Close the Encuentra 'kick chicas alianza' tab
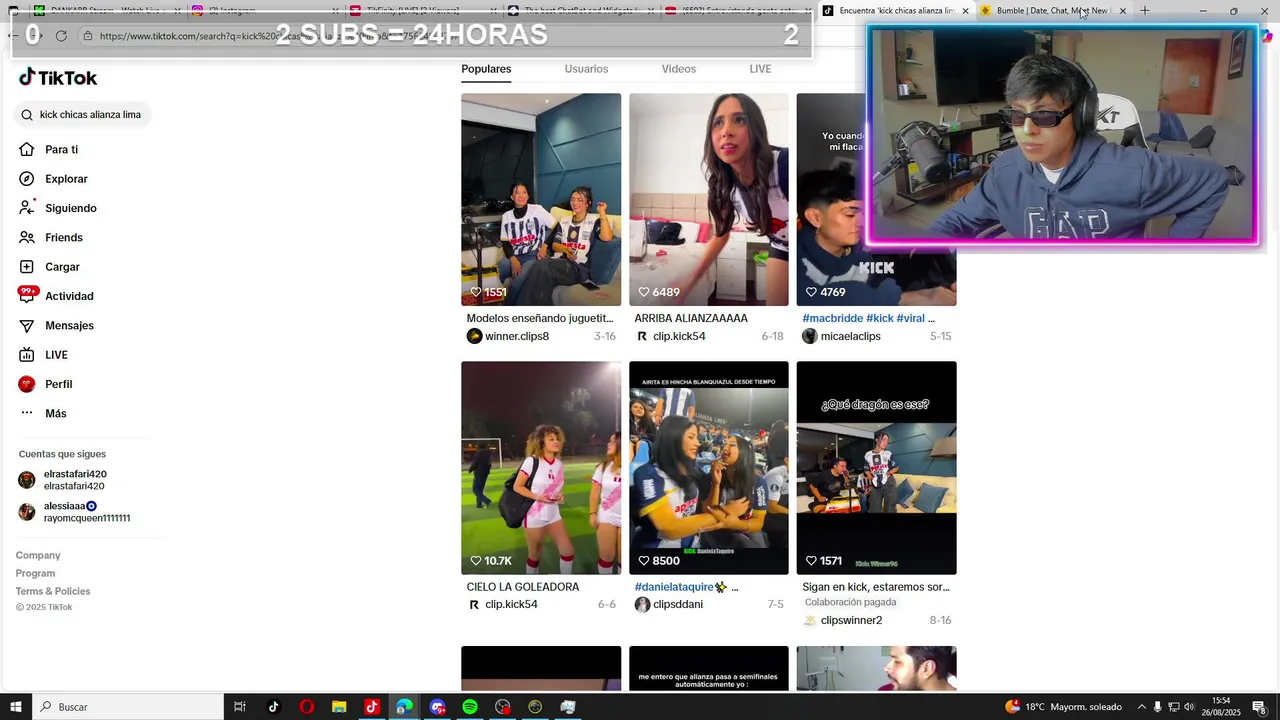The image size is (1280, 720). pyautogui.click(x=965, y=11)
